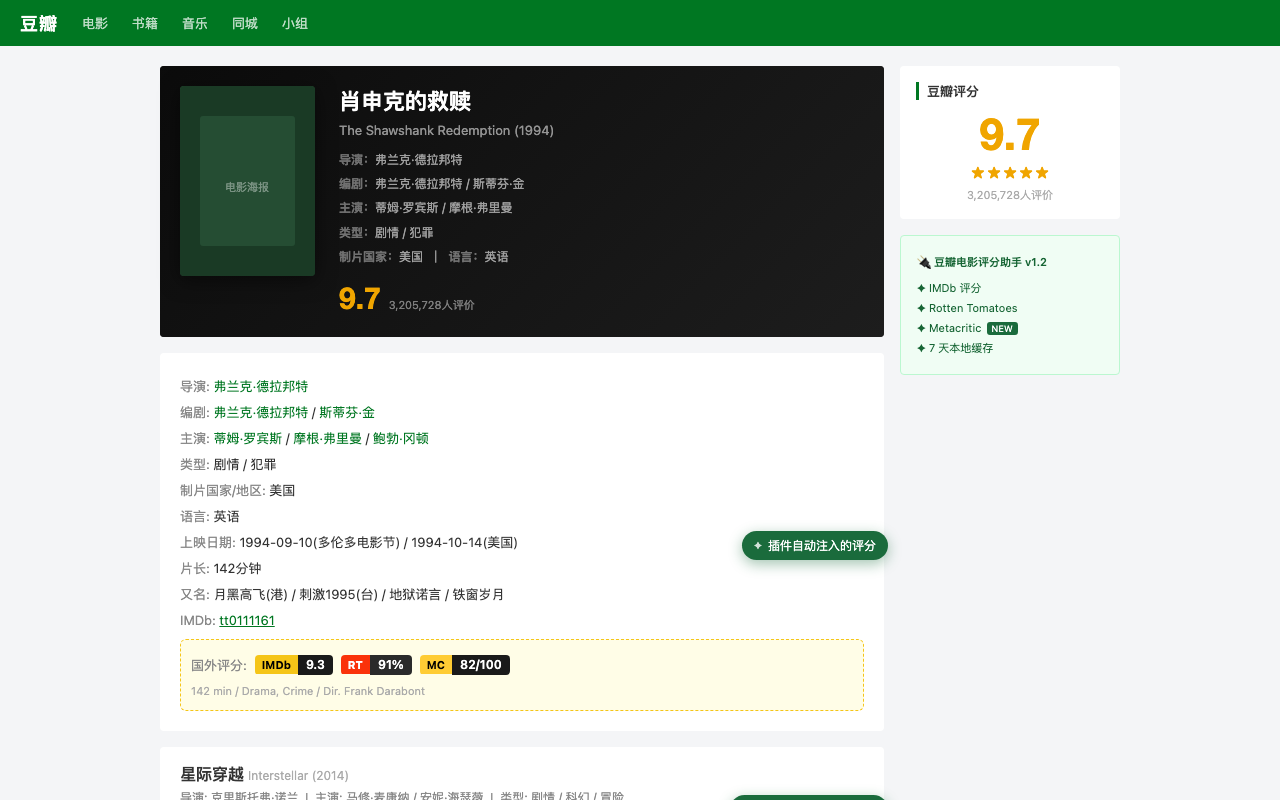Viewport: 1280px width, 800px height.
Task: Click the IMDb score value 9.3
Action: [x=315, y=665]
